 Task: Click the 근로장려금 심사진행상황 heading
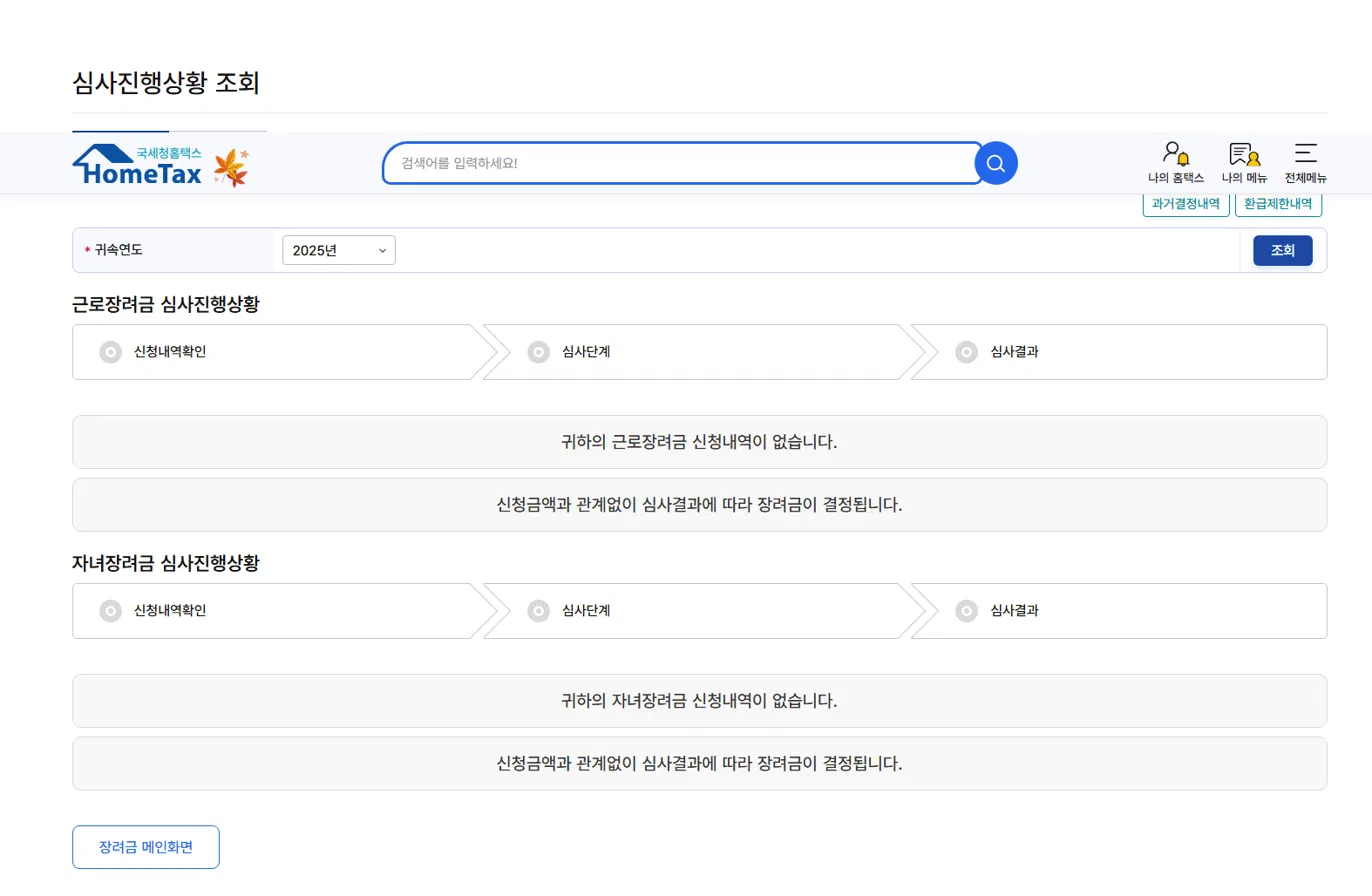click(166, 305)
